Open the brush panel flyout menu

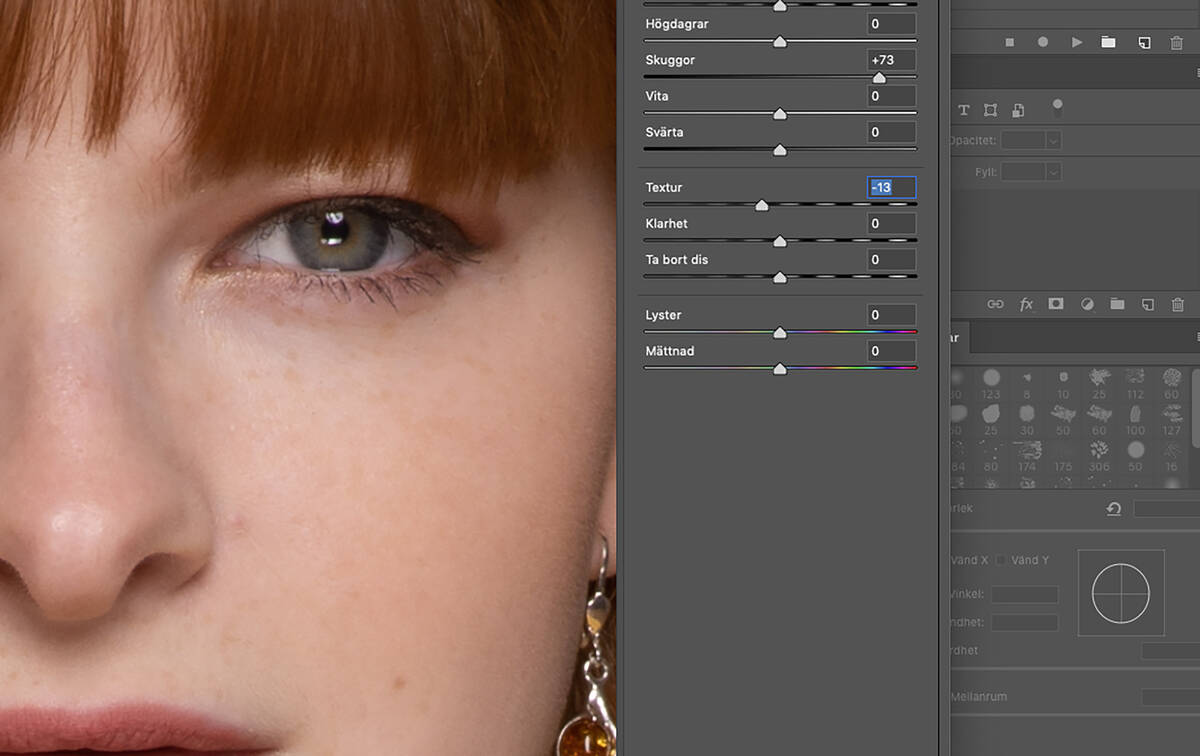[1197, 338]
